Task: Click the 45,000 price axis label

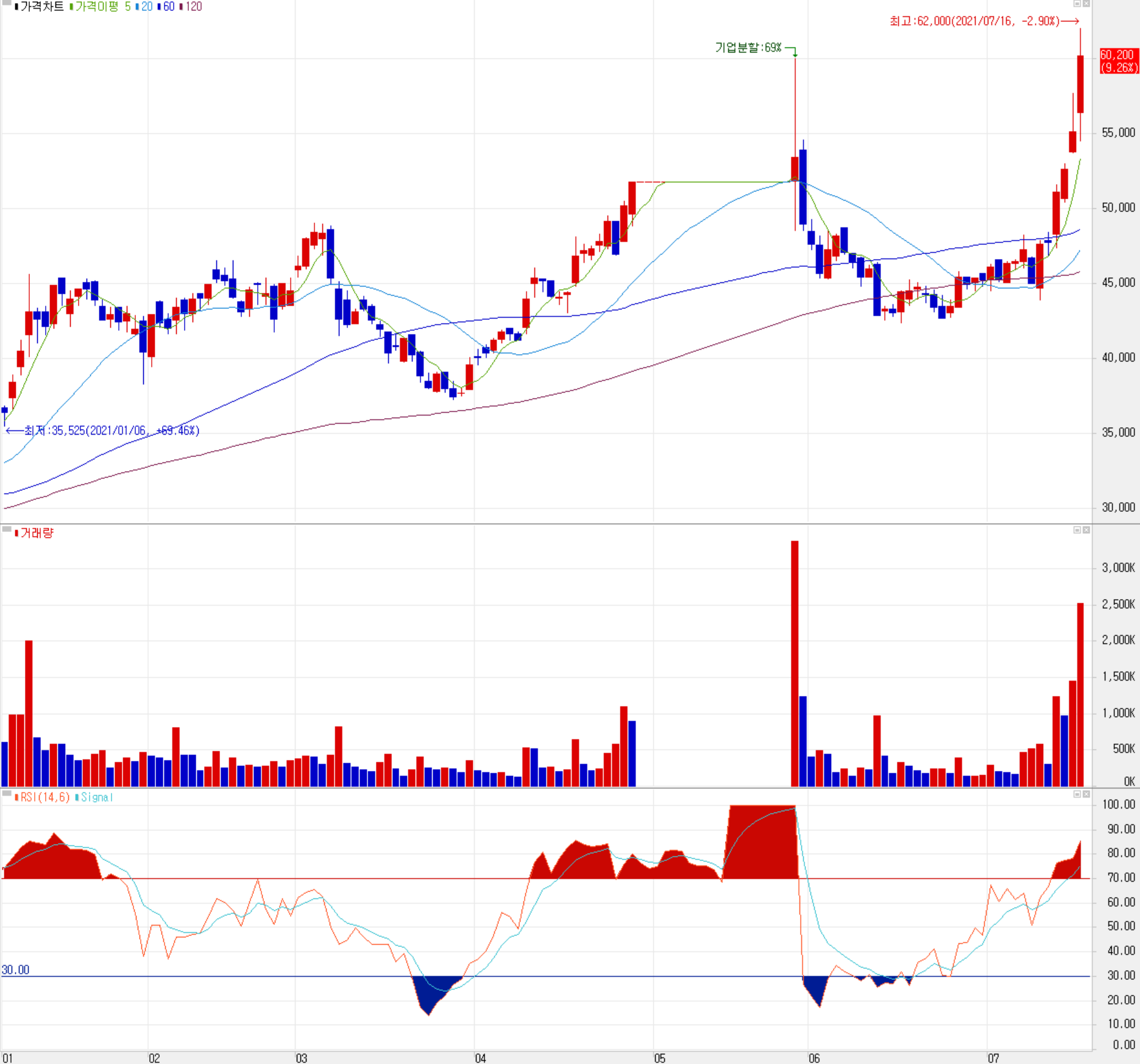Action: click(x=1119, y=283)
